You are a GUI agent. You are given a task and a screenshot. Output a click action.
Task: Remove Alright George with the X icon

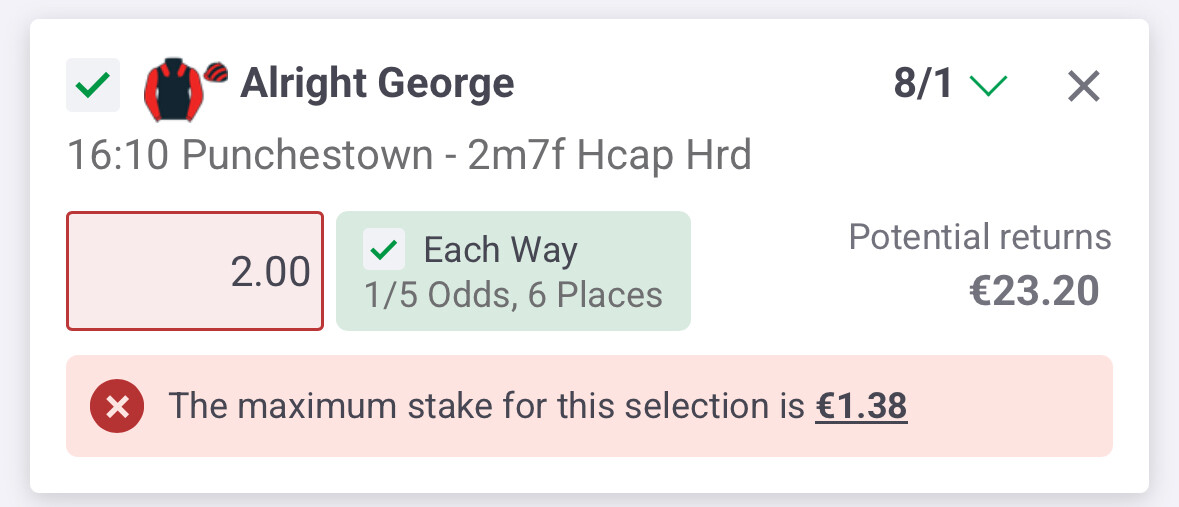coord(1083,87)
